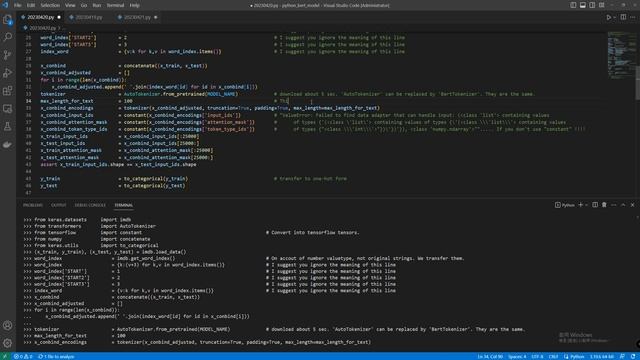
Task: Change indentation via Spaces: 4
Action: 517,356
